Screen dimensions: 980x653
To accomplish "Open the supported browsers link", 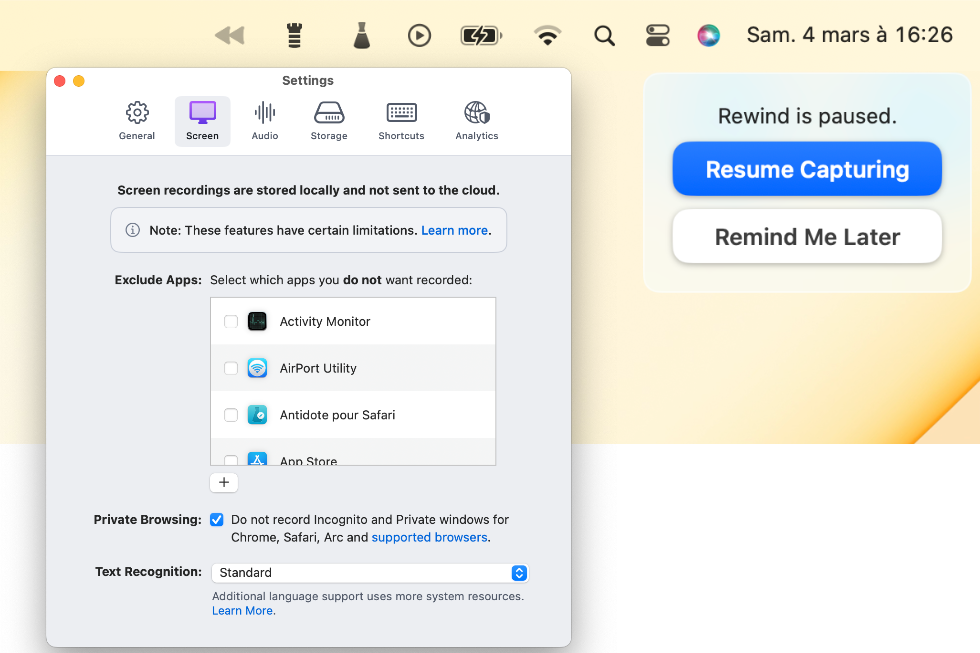I will point(429,537).
